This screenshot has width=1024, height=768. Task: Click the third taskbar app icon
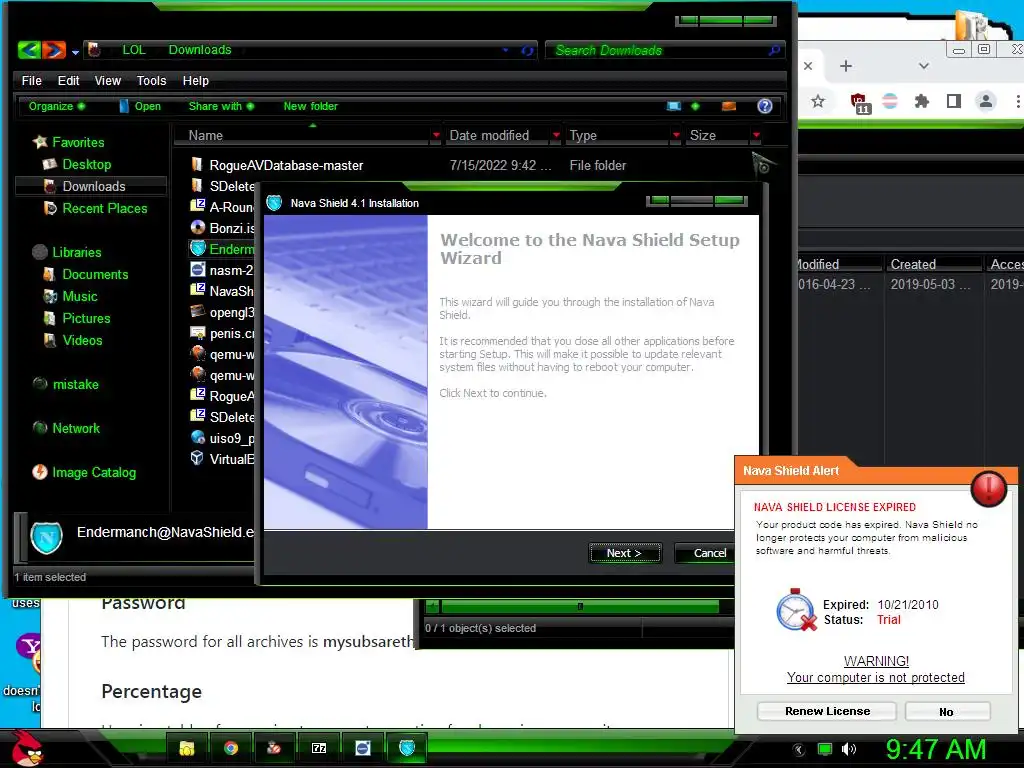[x=274, y=748]
